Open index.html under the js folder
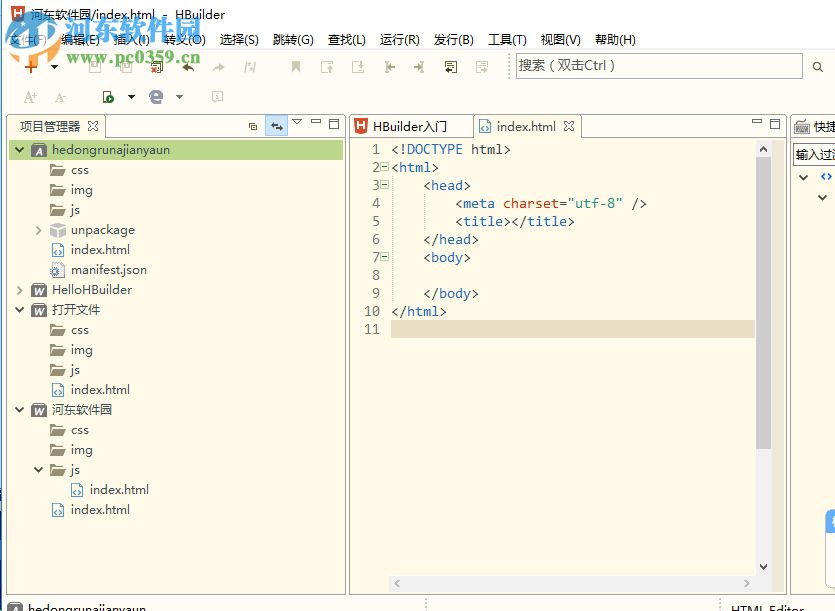835x611 pixels. coord(119,490)
